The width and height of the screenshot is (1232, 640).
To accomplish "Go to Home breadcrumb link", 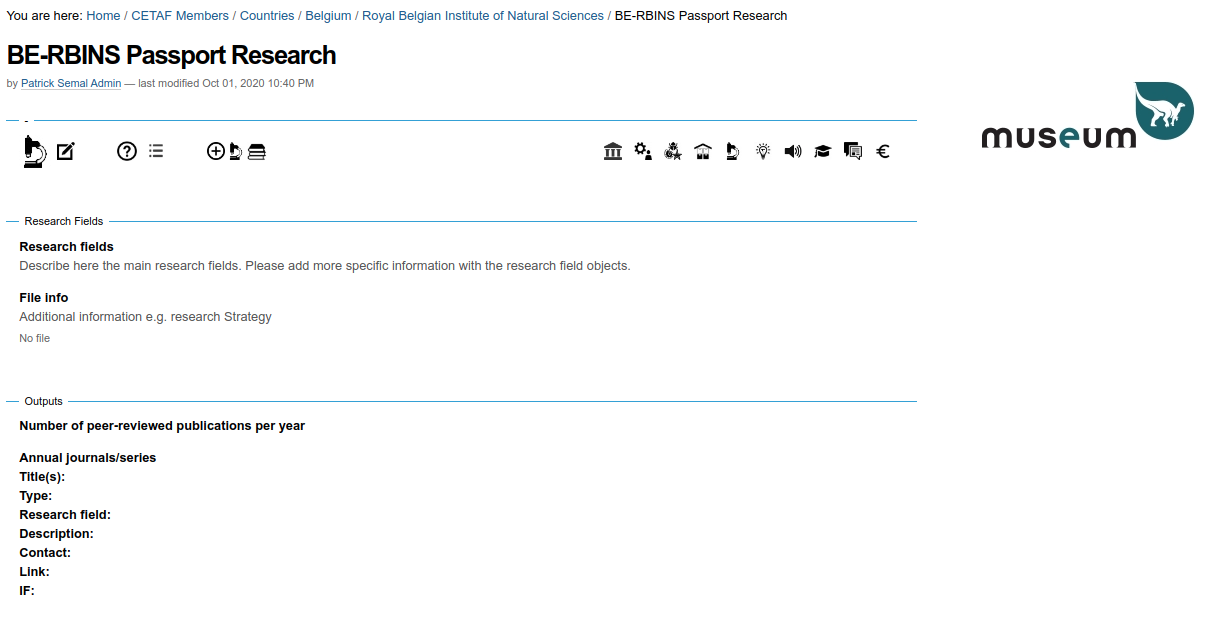I will (x=103, y=16).
